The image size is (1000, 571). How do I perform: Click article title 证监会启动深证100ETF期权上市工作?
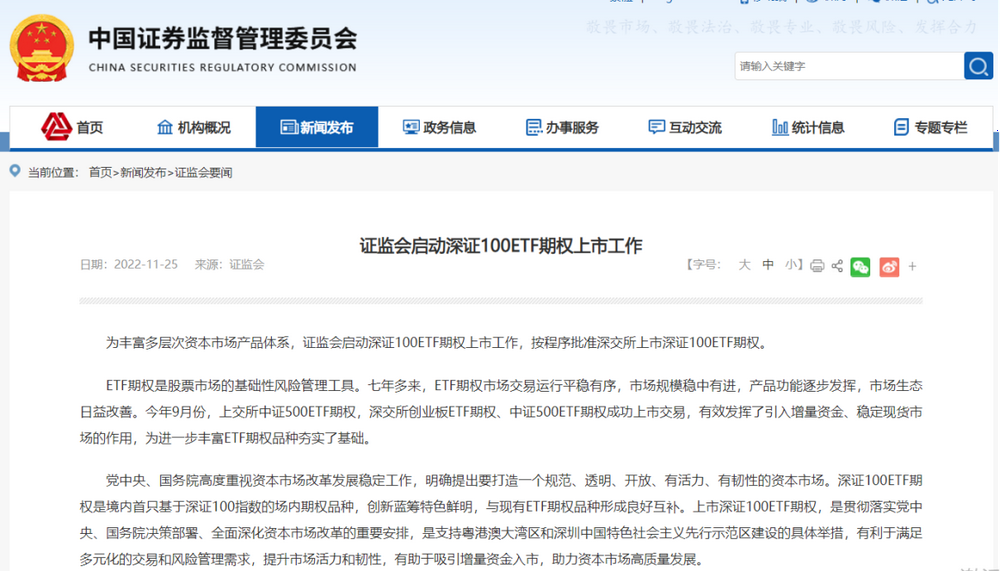coord(501,246)
